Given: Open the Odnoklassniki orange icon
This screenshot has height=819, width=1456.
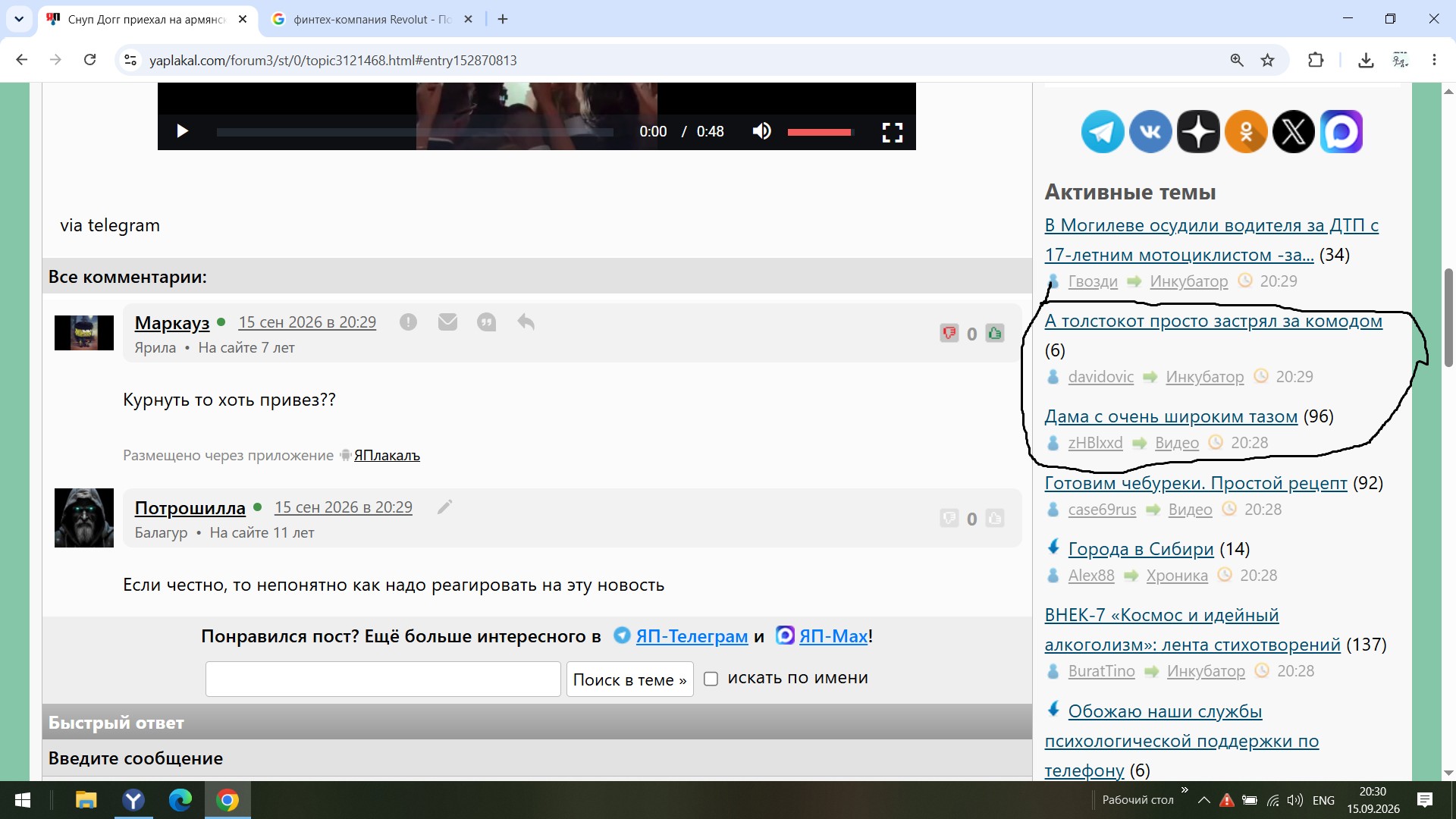Looking at the screenshot, I should (x=1246, y=132).
